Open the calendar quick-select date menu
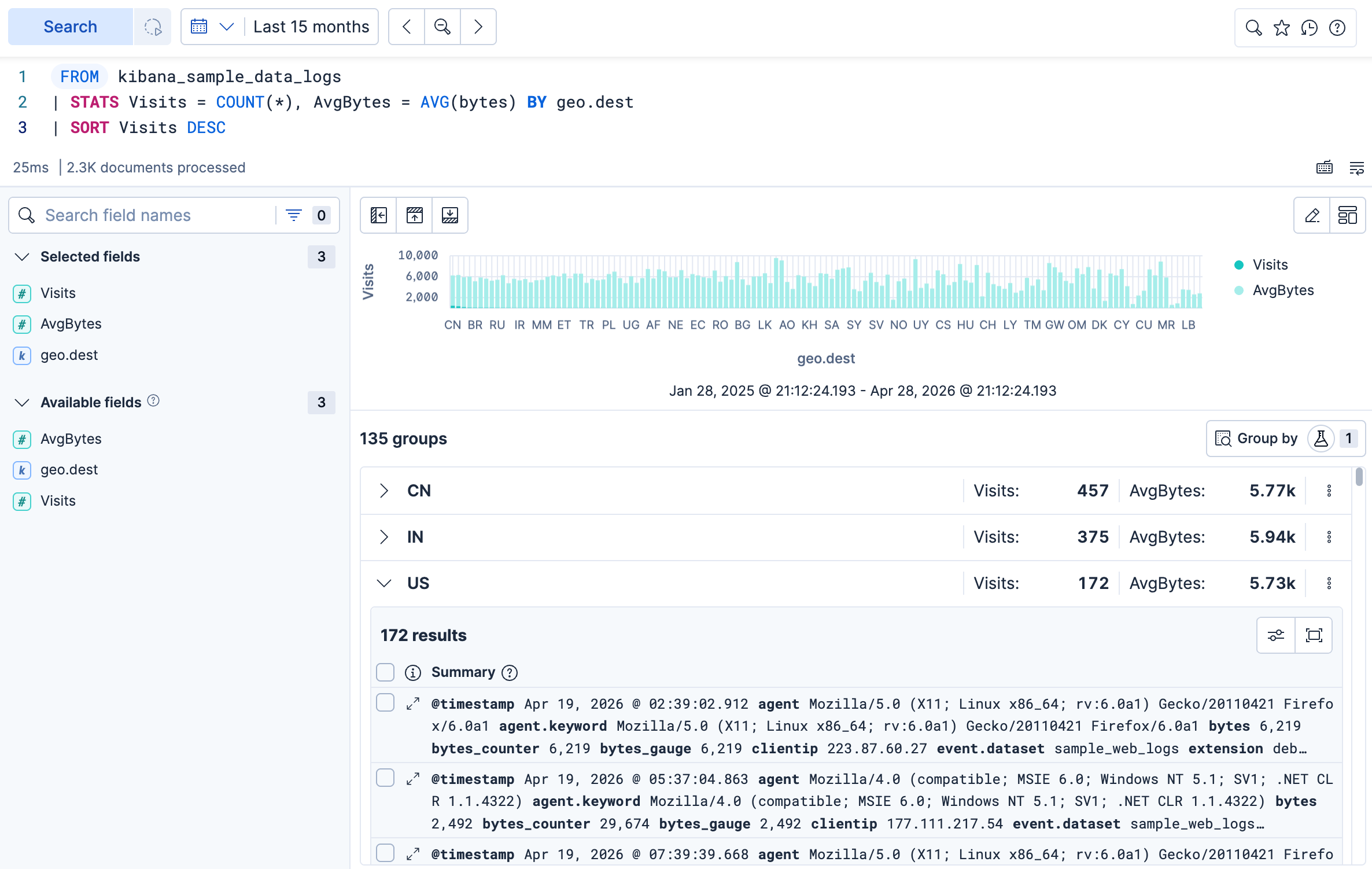1372x869 pixels. coord(212,27)
